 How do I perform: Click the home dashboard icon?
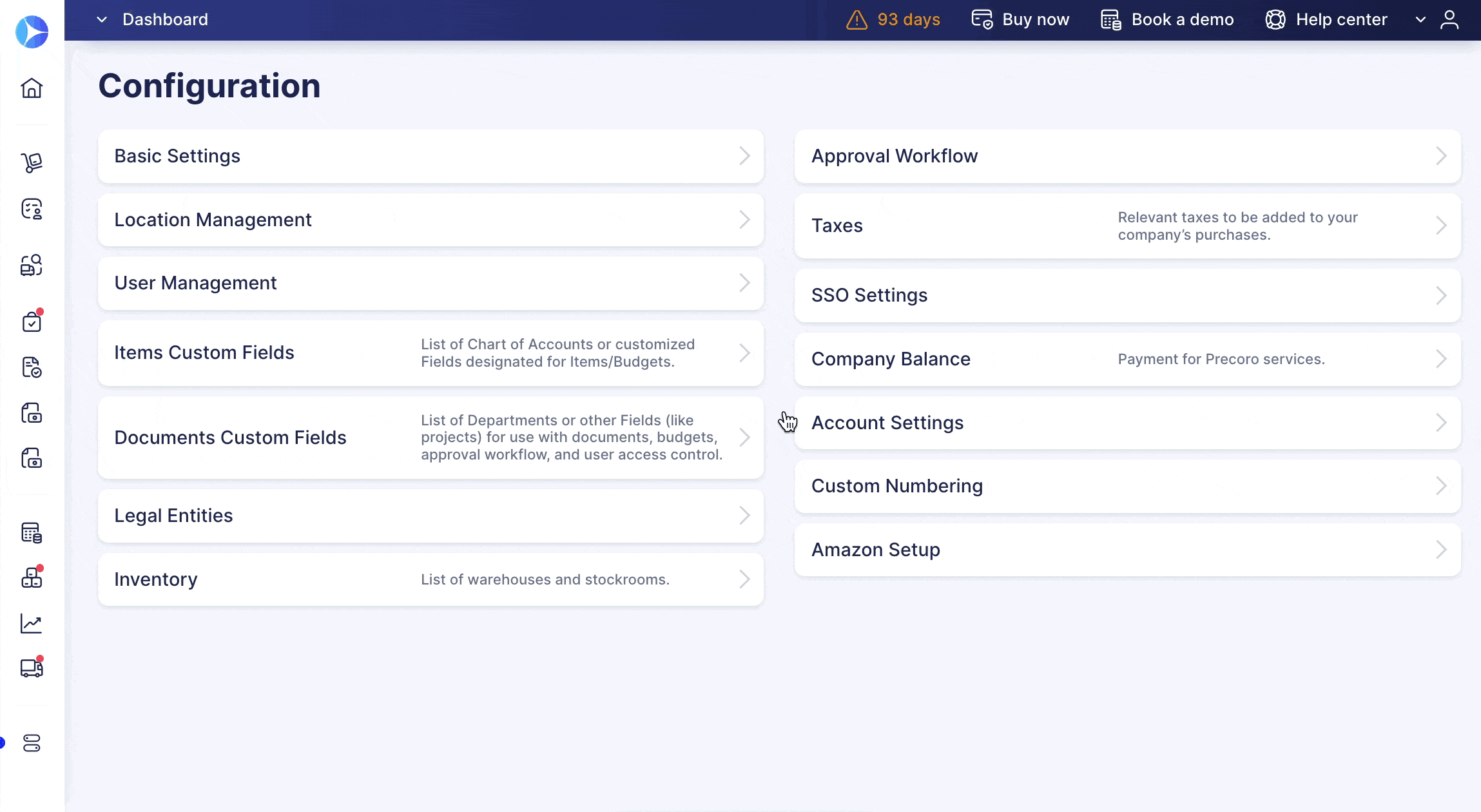click(32, 88)
